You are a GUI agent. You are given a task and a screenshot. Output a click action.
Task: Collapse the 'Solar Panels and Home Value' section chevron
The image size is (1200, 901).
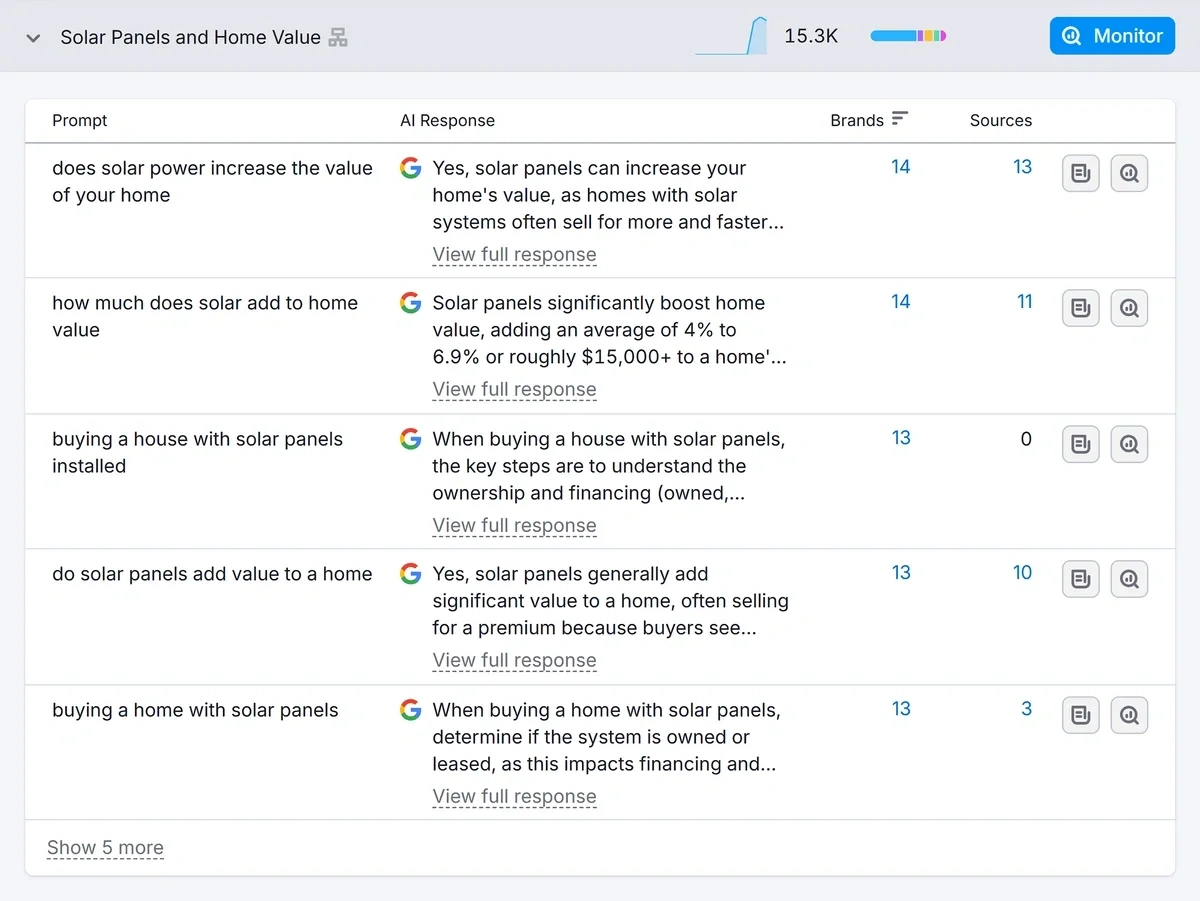coord(33,37)
